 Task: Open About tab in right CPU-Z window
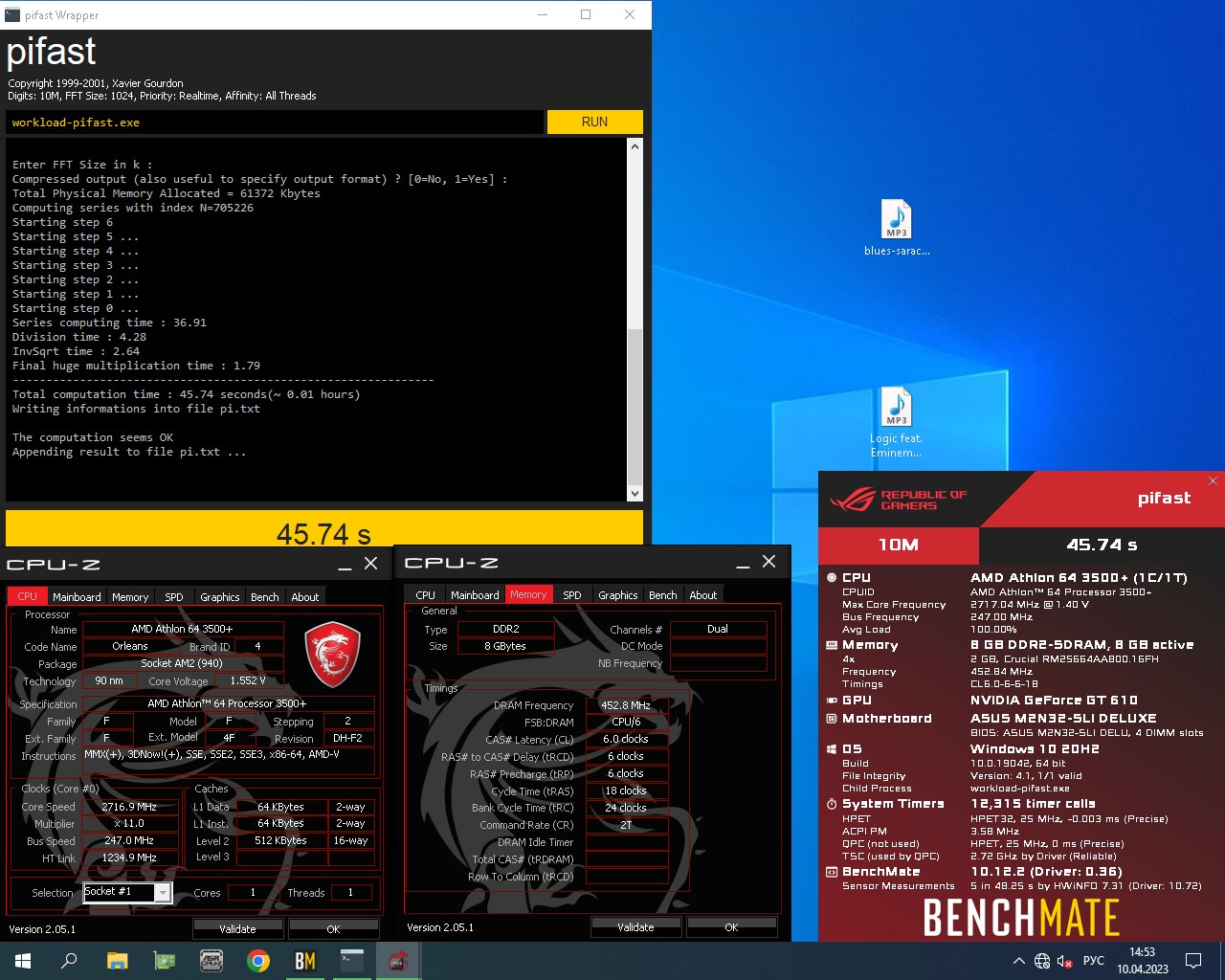coord(703,594)
